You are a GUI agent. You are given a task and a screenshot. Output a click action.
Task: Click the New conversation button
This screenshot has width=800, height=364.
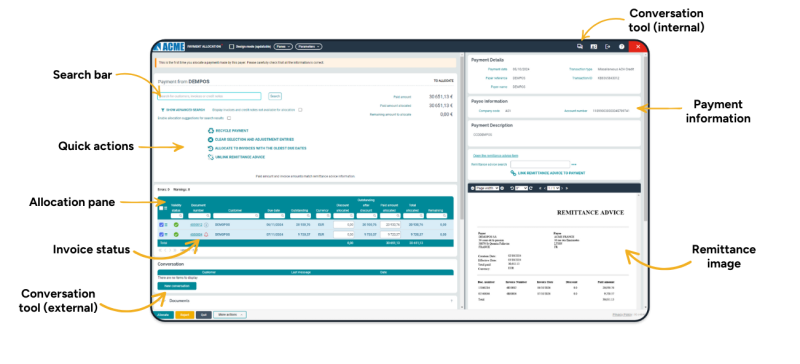[x=177, y=286]
